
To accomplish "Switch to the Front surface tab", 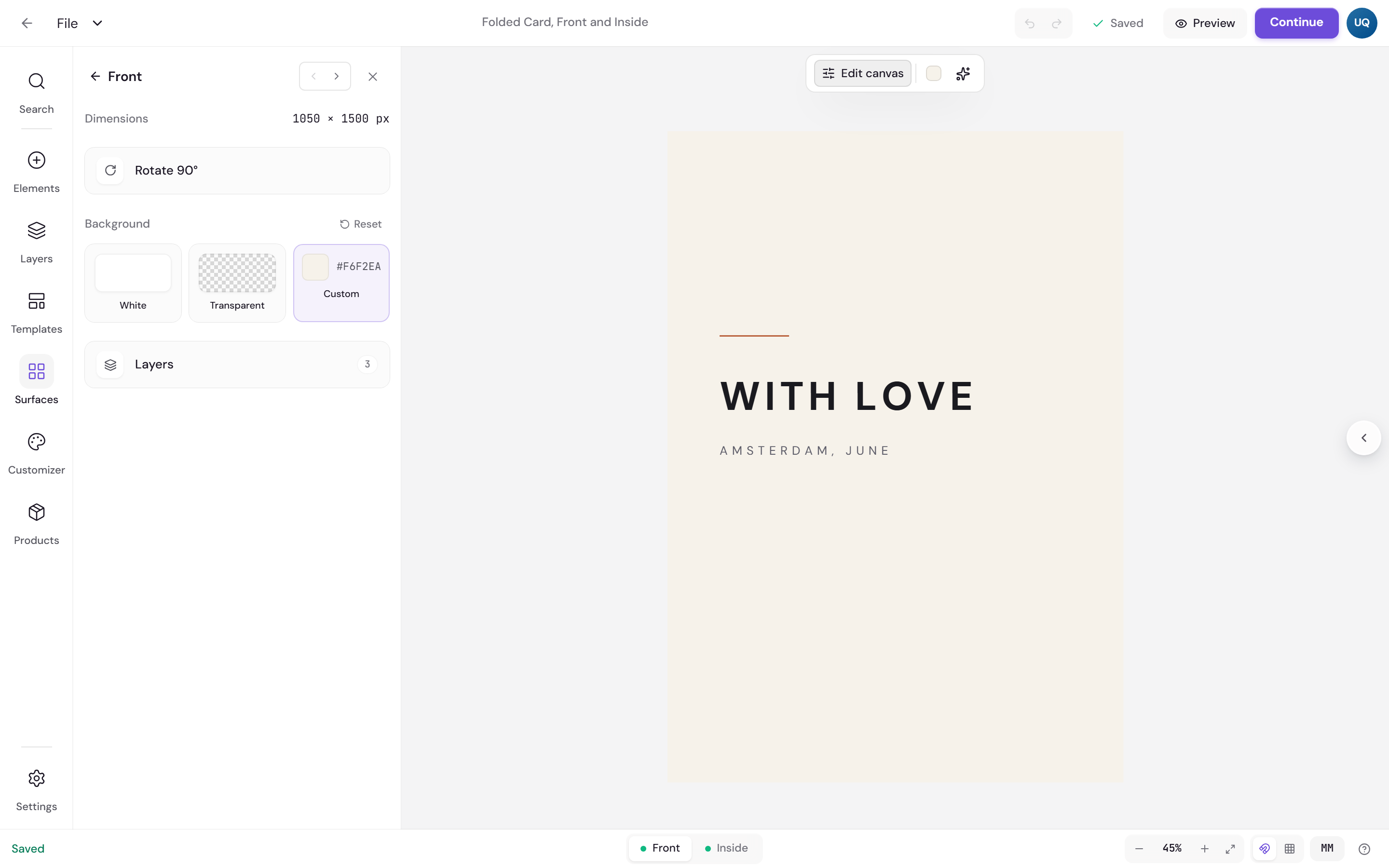I will 660,849.
